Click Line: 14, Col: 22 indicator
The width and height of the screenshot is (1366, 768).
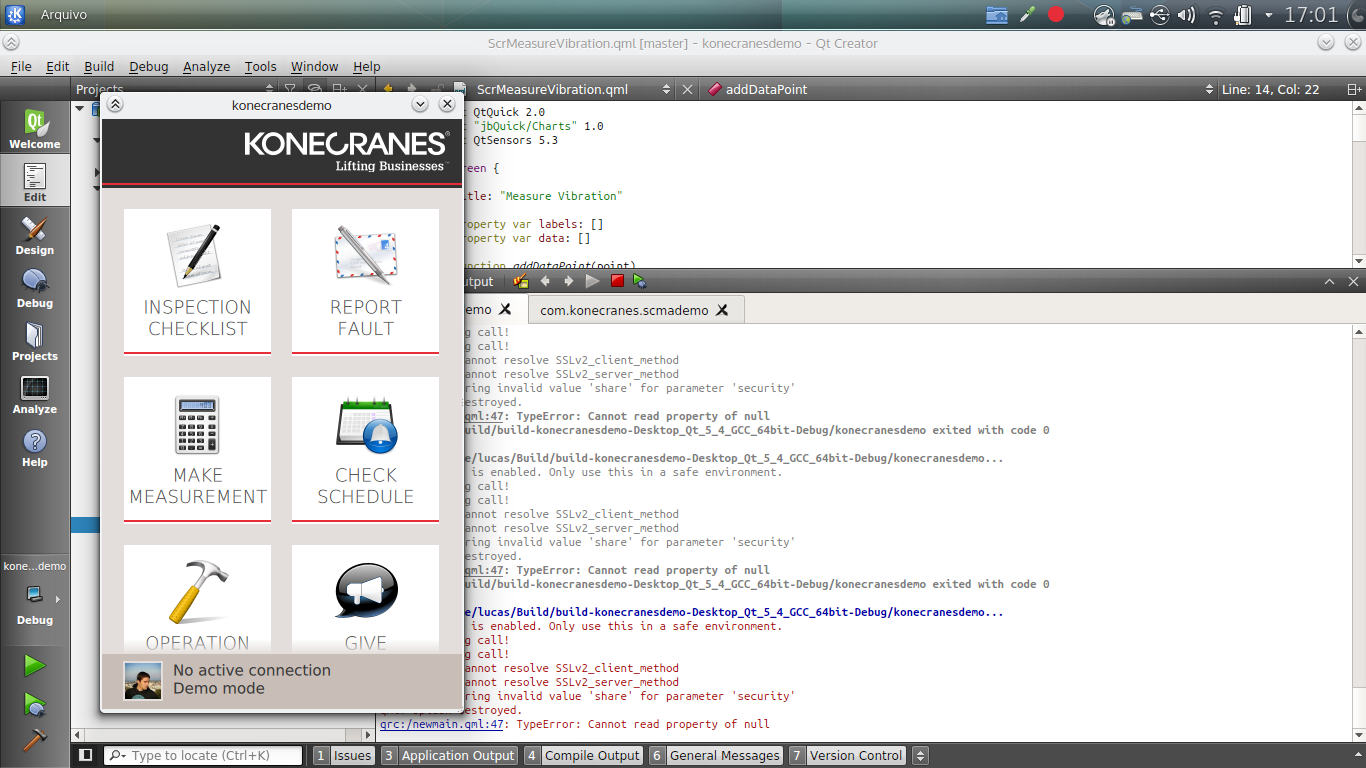click(1270, 89)
